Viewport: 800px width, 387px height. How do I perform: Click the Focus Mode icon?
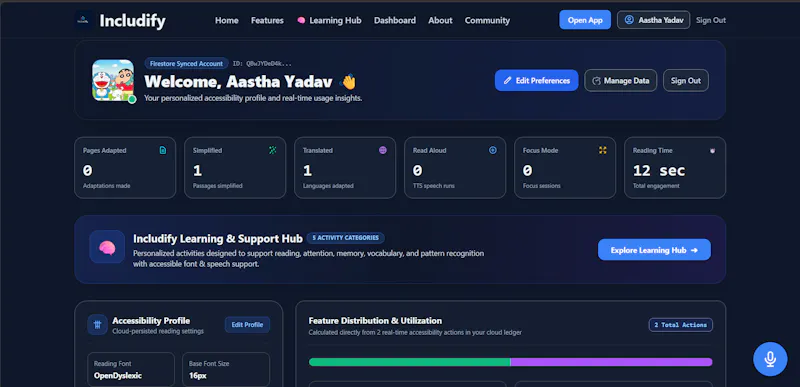click(603, 150)
